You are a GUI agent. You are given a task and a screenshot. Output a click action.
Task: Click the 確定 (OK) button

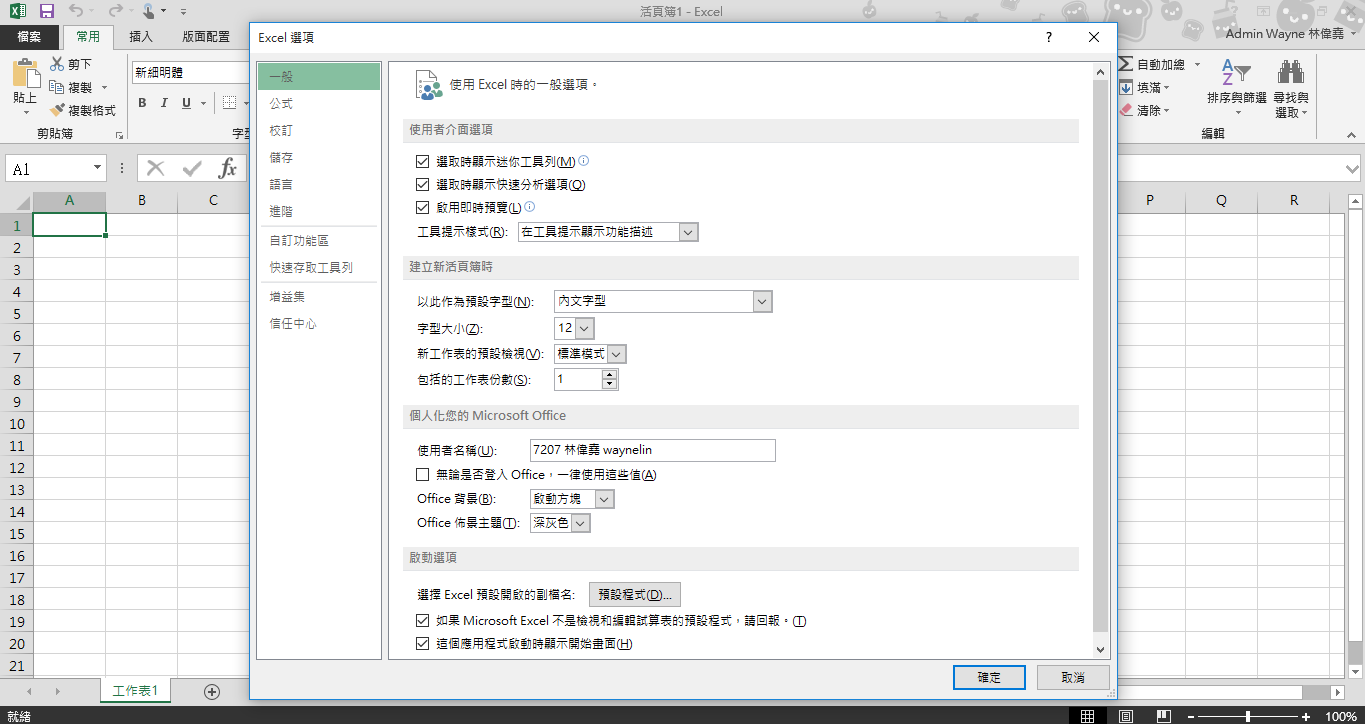coord(989,677)
